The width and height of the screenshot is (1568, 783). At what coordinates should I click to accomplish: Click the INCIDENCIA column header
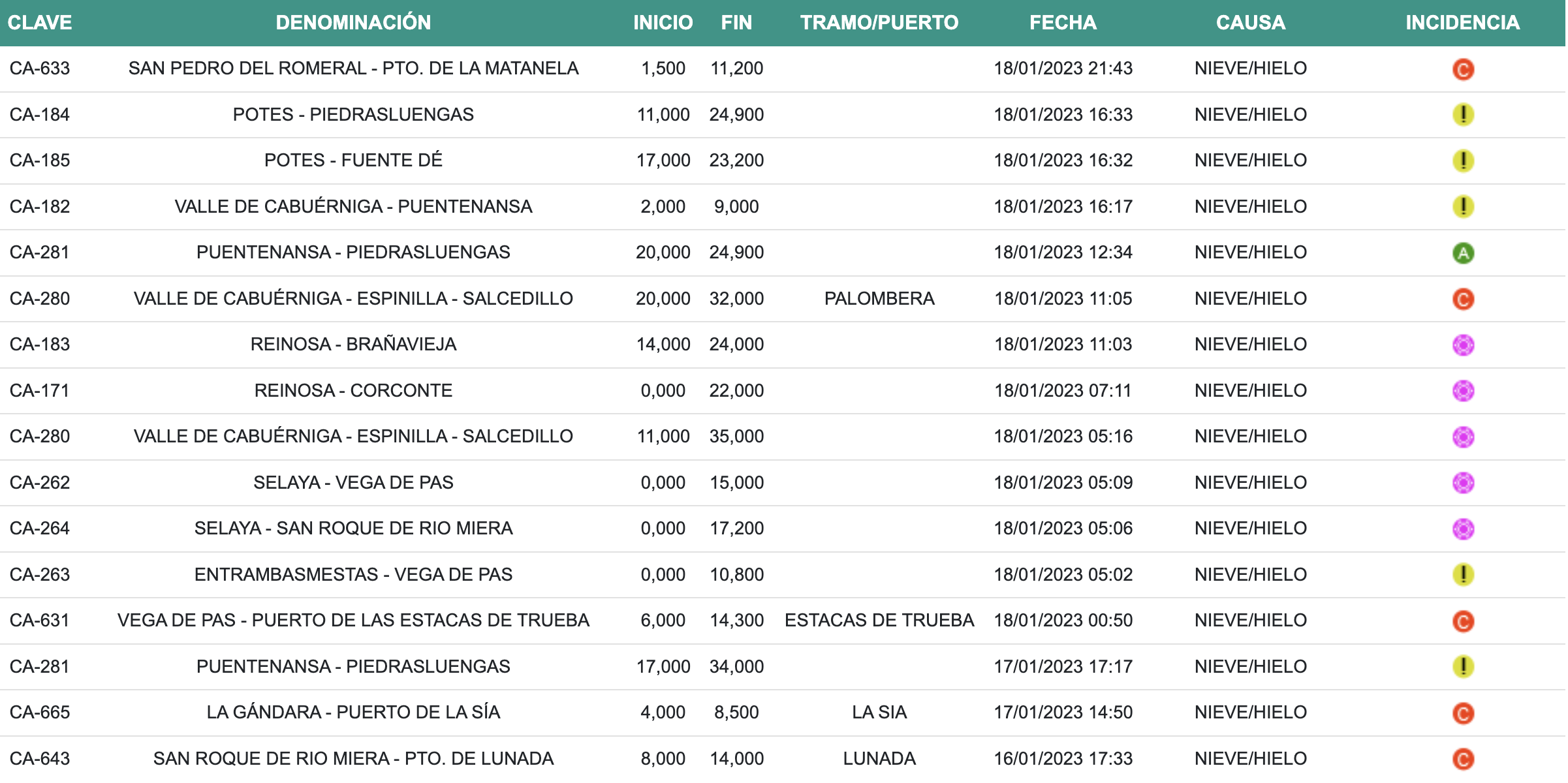(x=1462, y=23)
